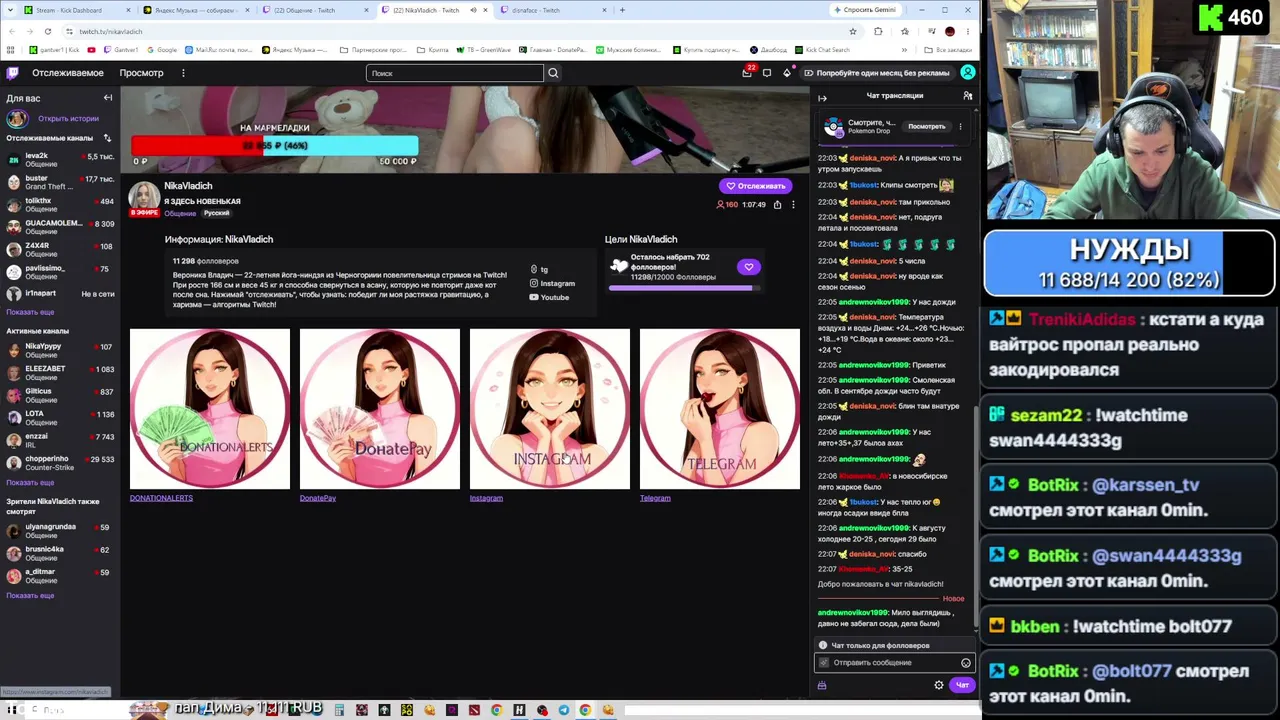Click the Русский language tag
This screenshot has width=1280, height=720.
point(217,213)
